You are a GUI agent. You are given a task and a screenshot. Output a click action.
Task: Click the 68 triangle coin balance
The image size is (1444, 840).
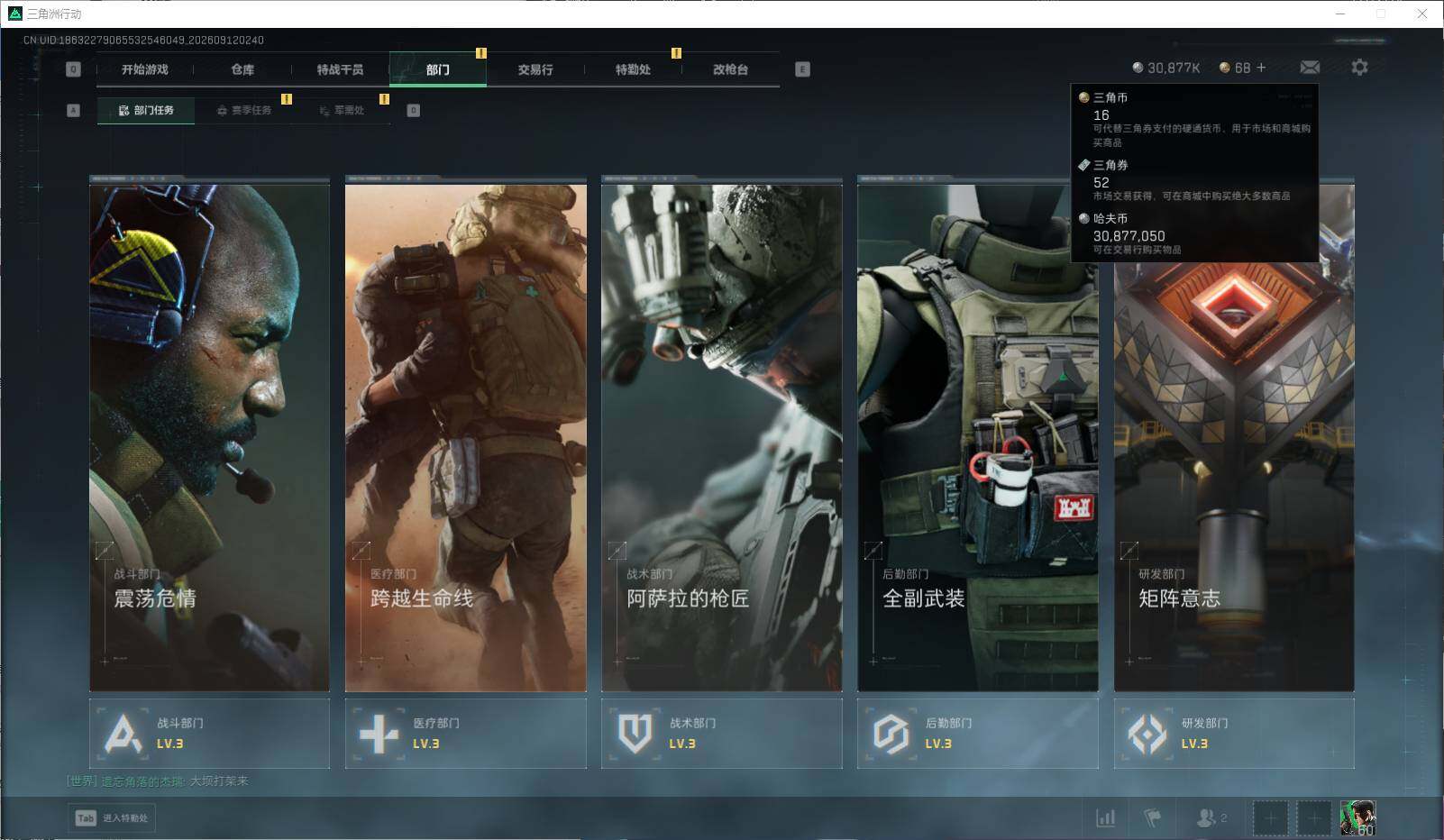[x=1236, y=68]
